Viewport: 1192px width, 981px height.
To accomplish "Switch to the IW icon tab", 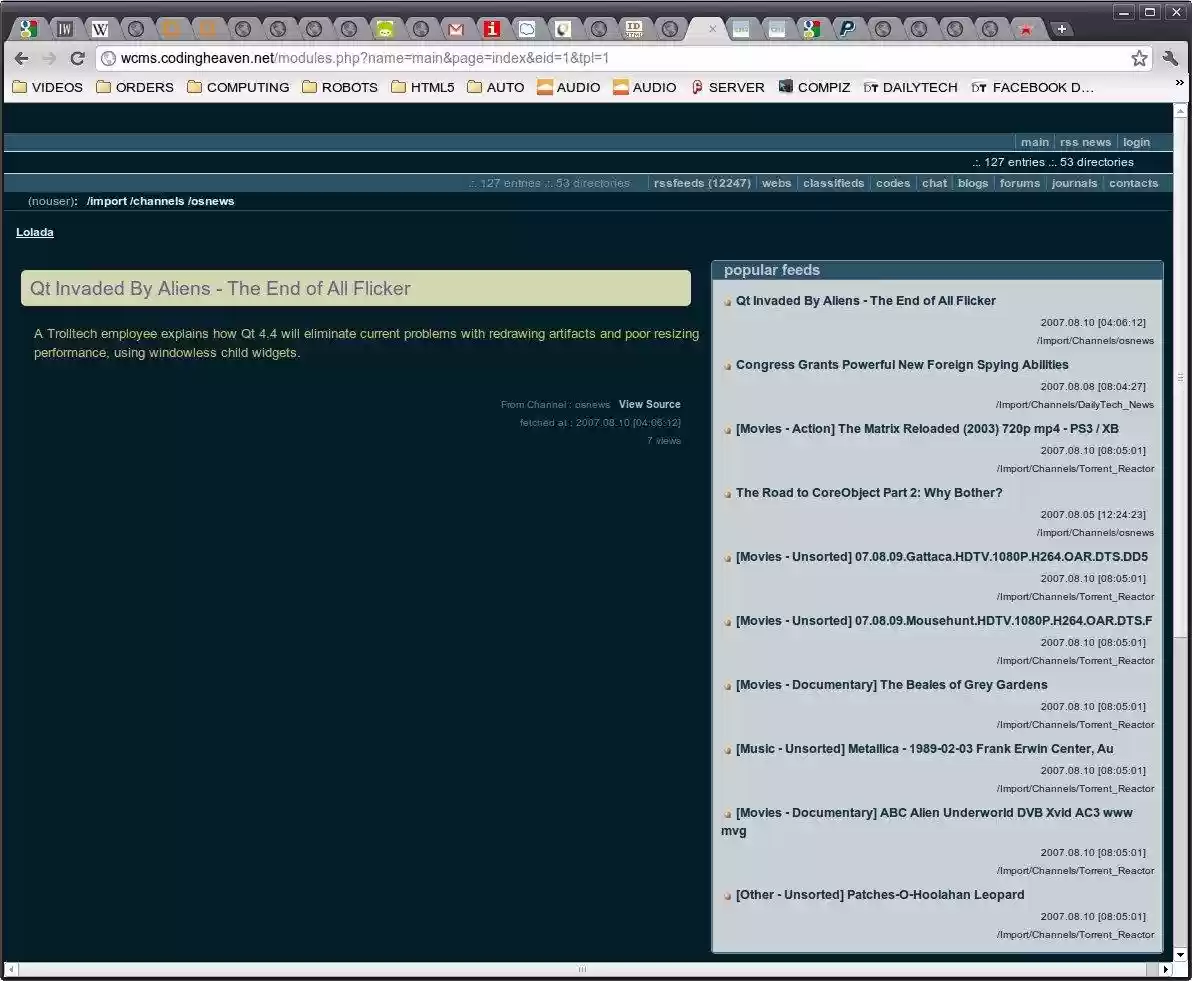I will [65, 29].
